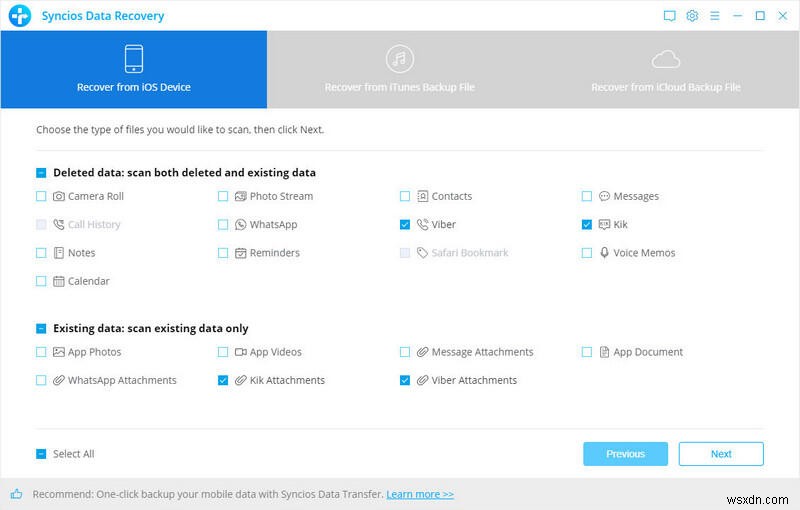Click the Previous button
Image resolution: width=800 pixels, height=510 pixels.
point(626,454)
